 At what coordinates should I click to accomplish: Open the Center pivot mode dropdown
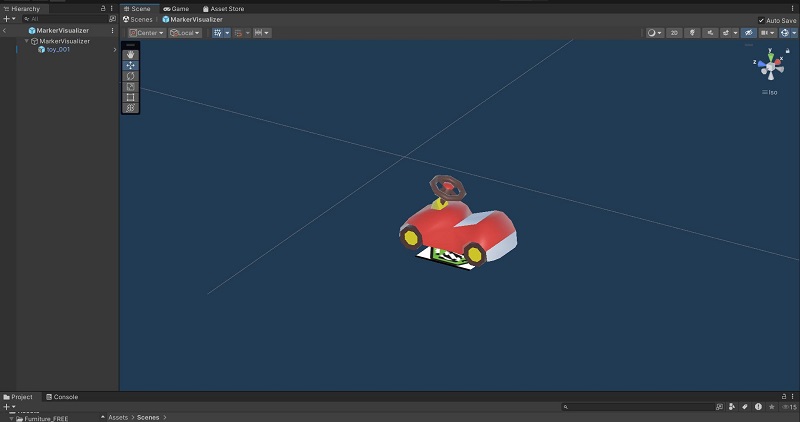[x=145, y=33]
